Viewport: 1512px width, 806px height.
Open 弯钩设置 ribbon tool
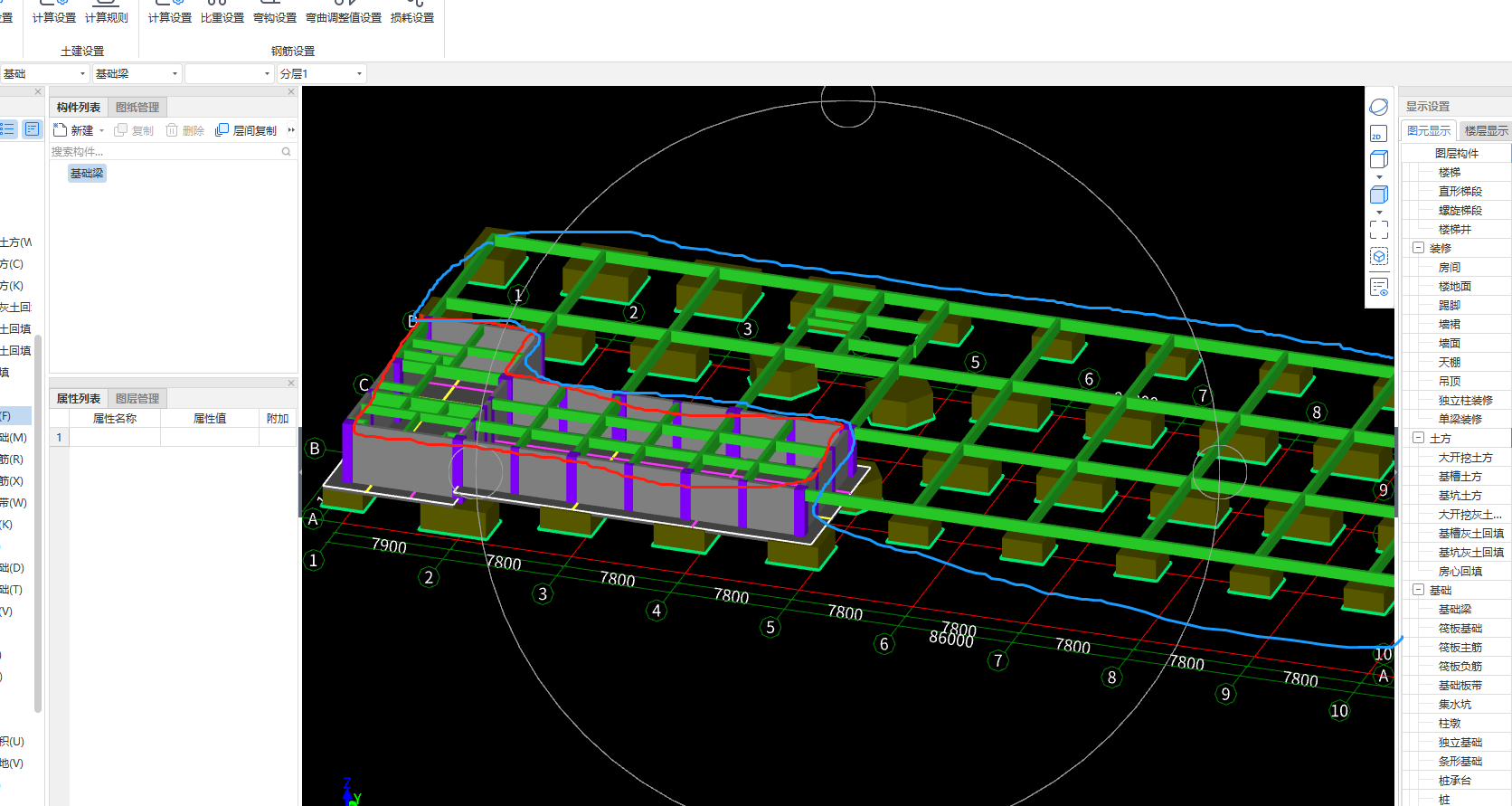coord(275,13)
